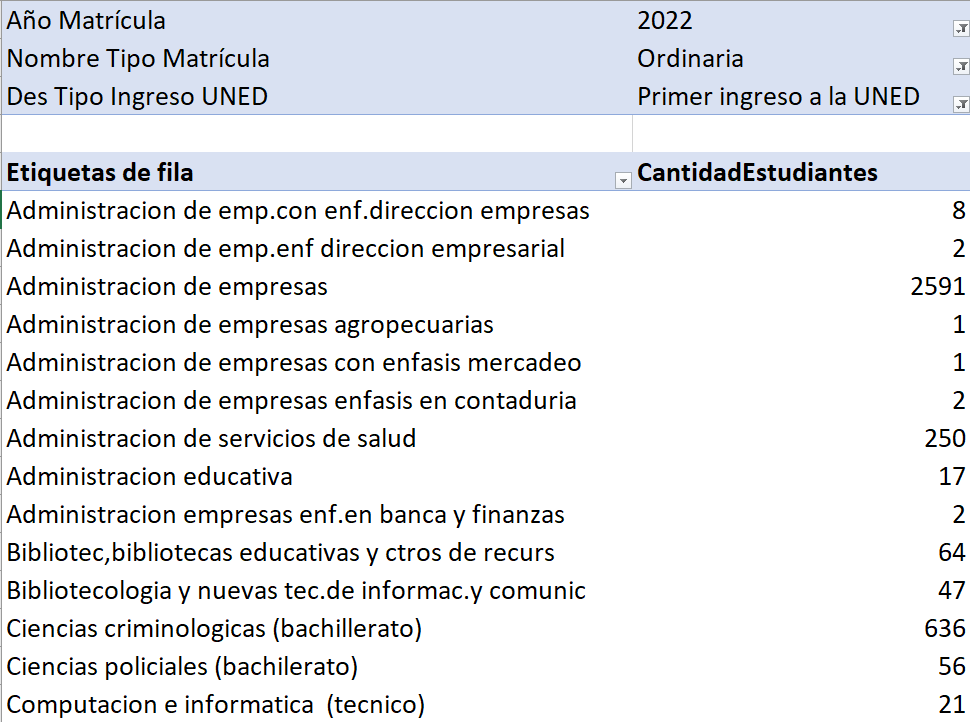Click the Año Matrícula label cell
The height and width of the screenshot is (722, 970).
click(x=87, y=21)
